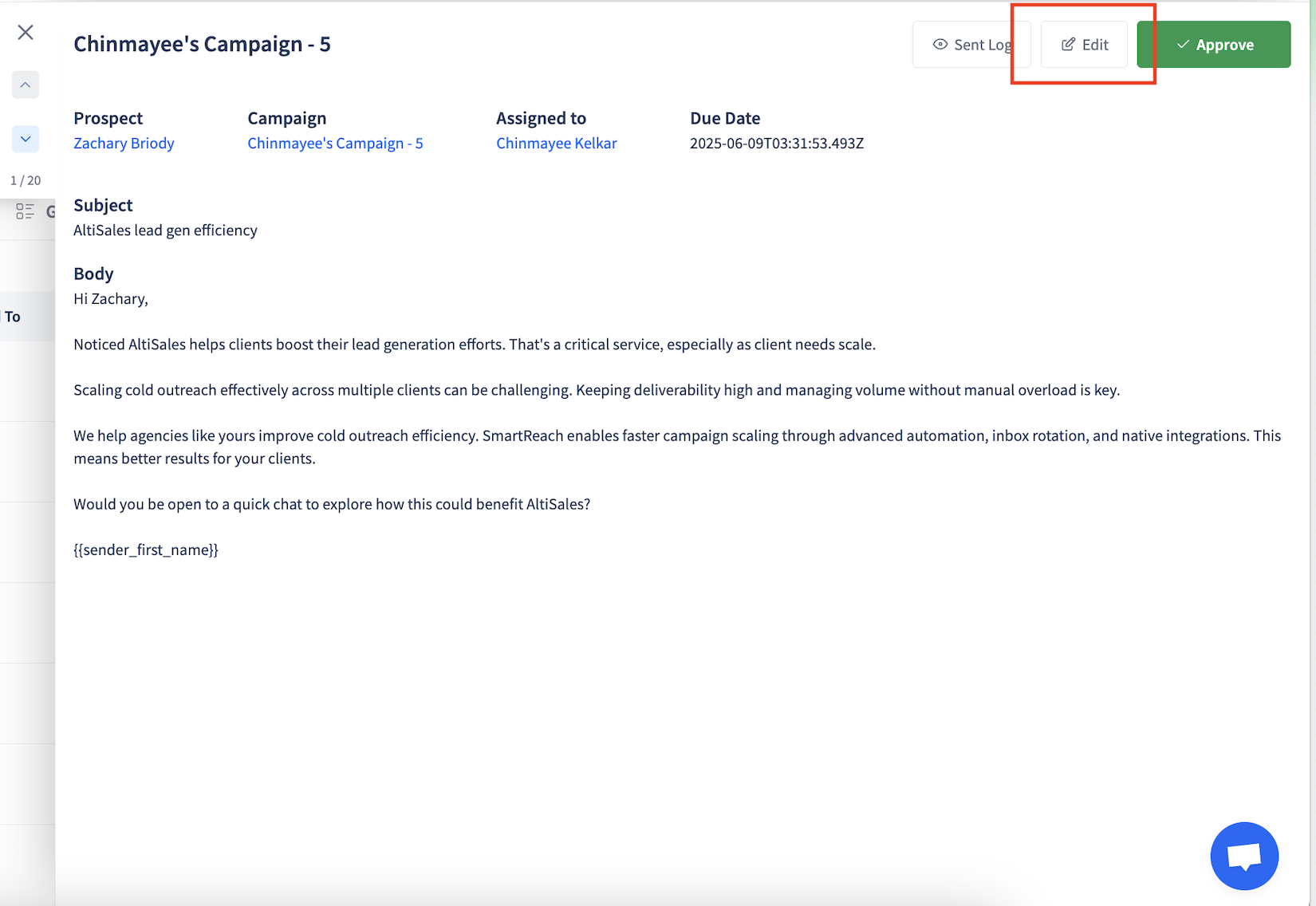Click the To label in background sidebar

[x=12, y=317]
